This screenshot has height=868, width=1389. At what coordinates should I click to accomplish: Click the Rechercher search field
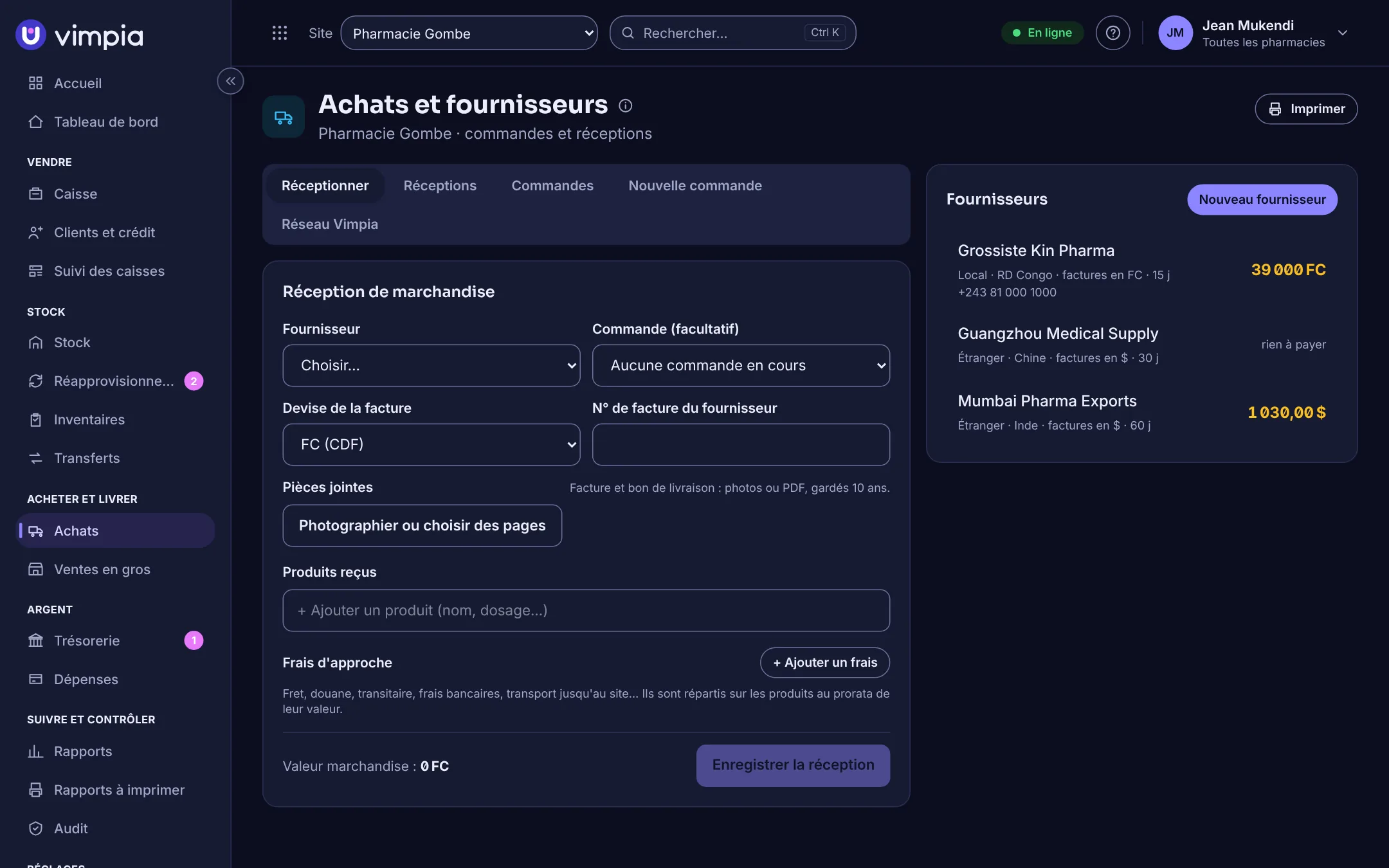pos(732,33)
